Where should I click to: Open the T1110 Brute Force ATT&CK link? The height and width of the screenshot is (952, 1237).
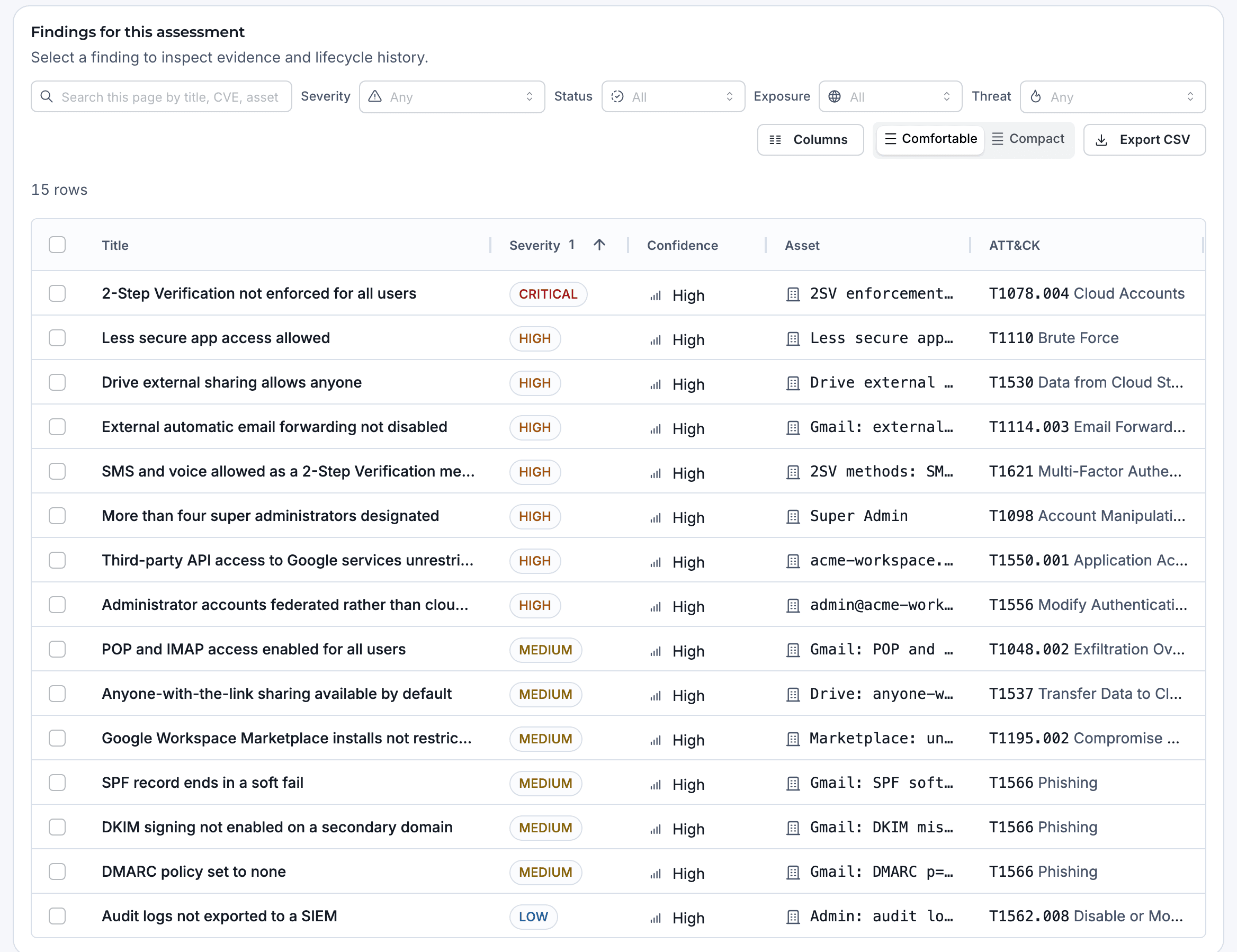[x=1053, y=338]
